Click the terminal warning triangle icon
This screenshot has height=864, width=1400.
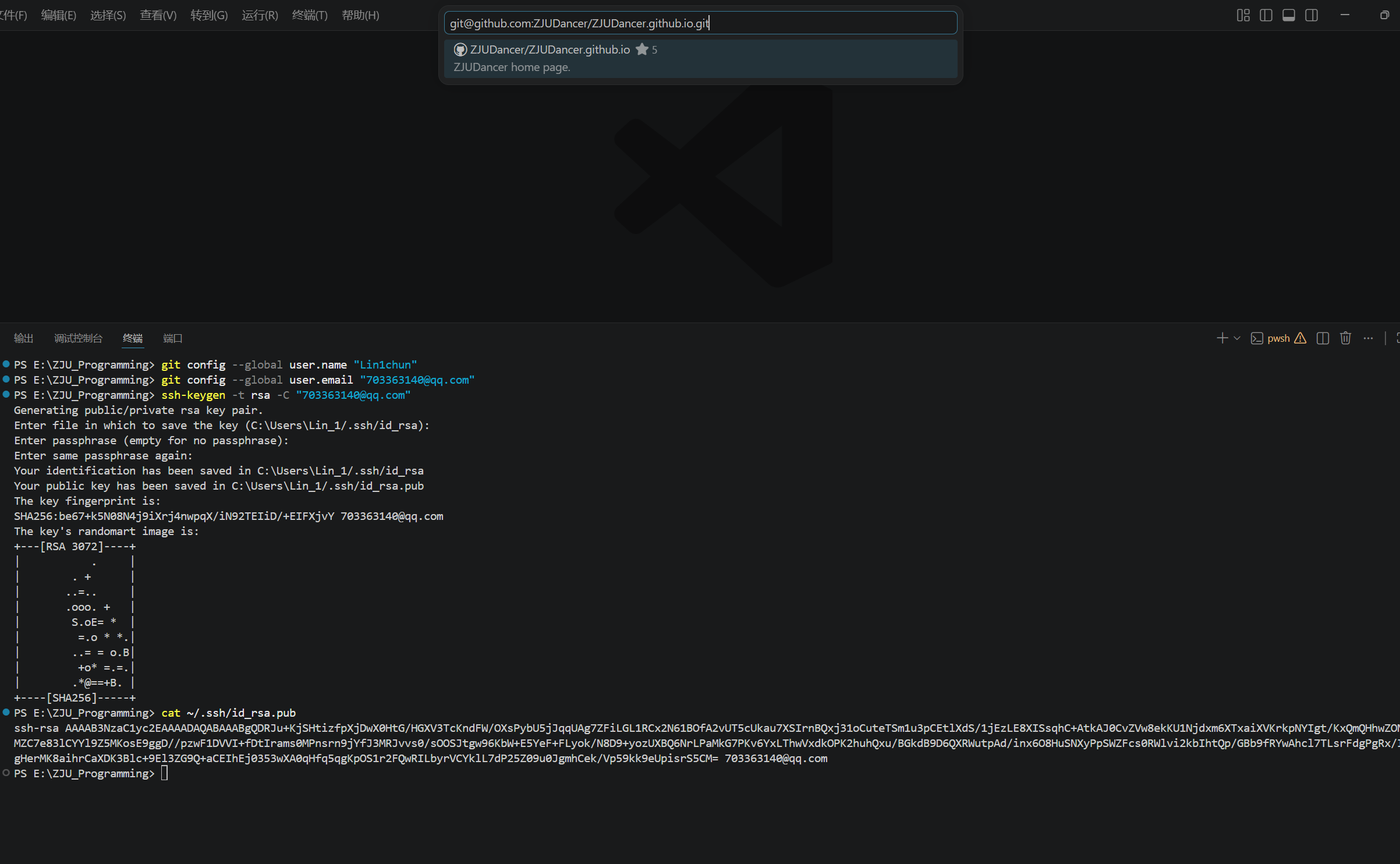tap(1300, 338)
